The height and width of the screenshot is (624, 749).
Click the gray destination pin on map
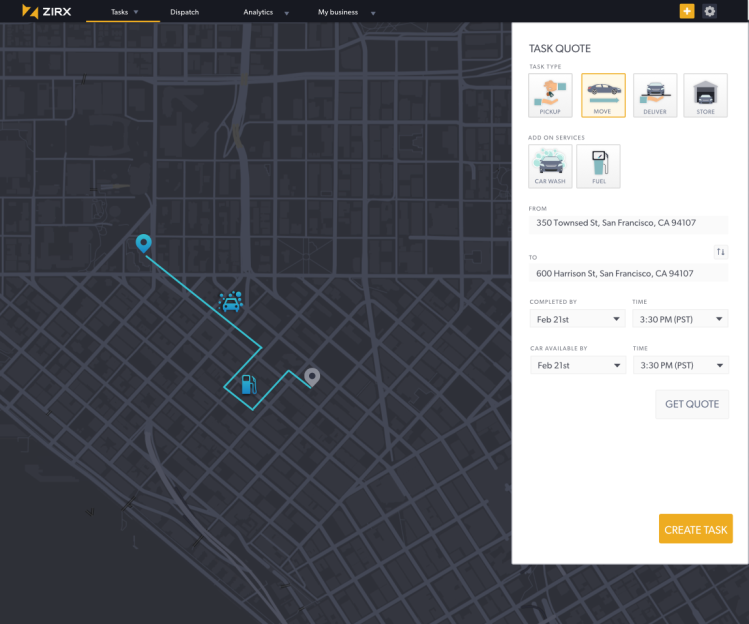point(312,377)
